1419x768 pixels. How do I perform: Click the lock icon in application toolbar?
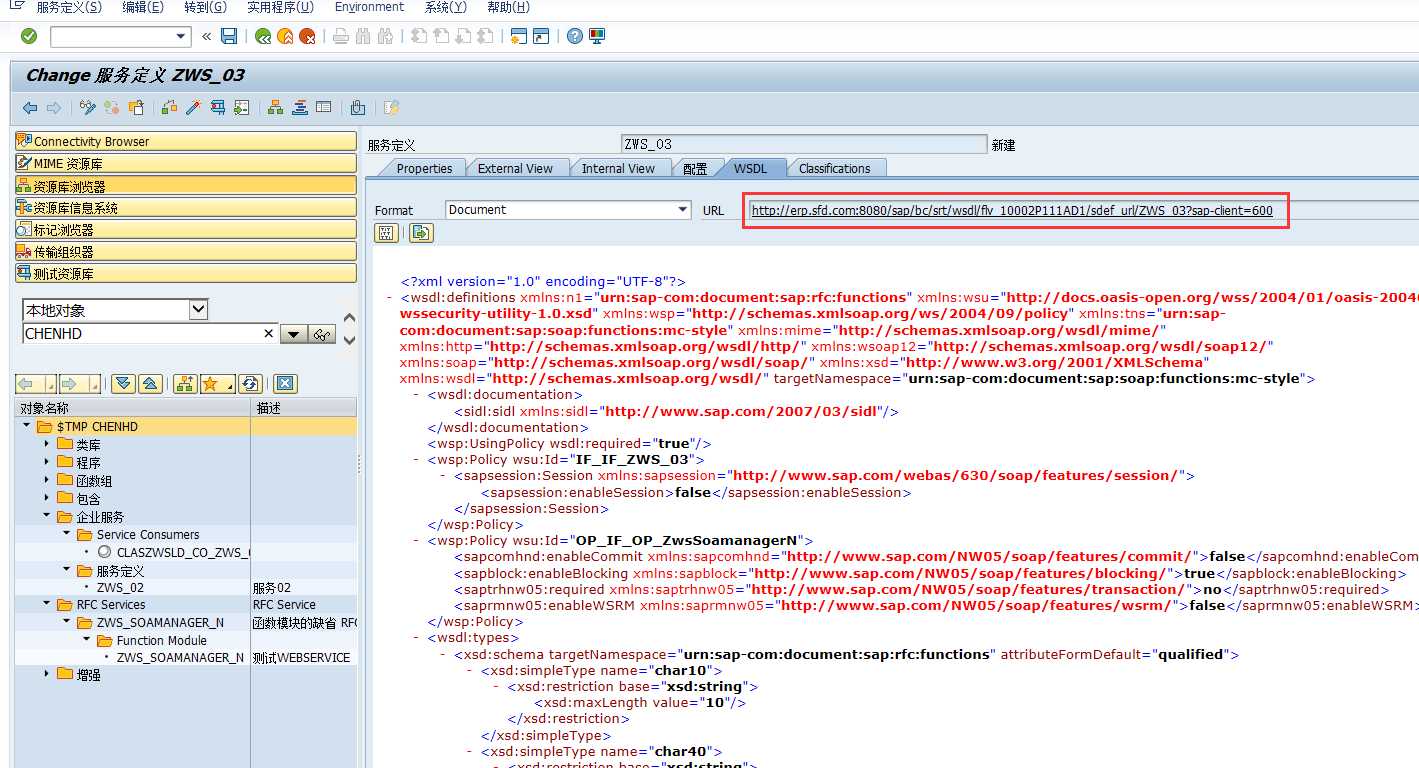pos(357,108)
